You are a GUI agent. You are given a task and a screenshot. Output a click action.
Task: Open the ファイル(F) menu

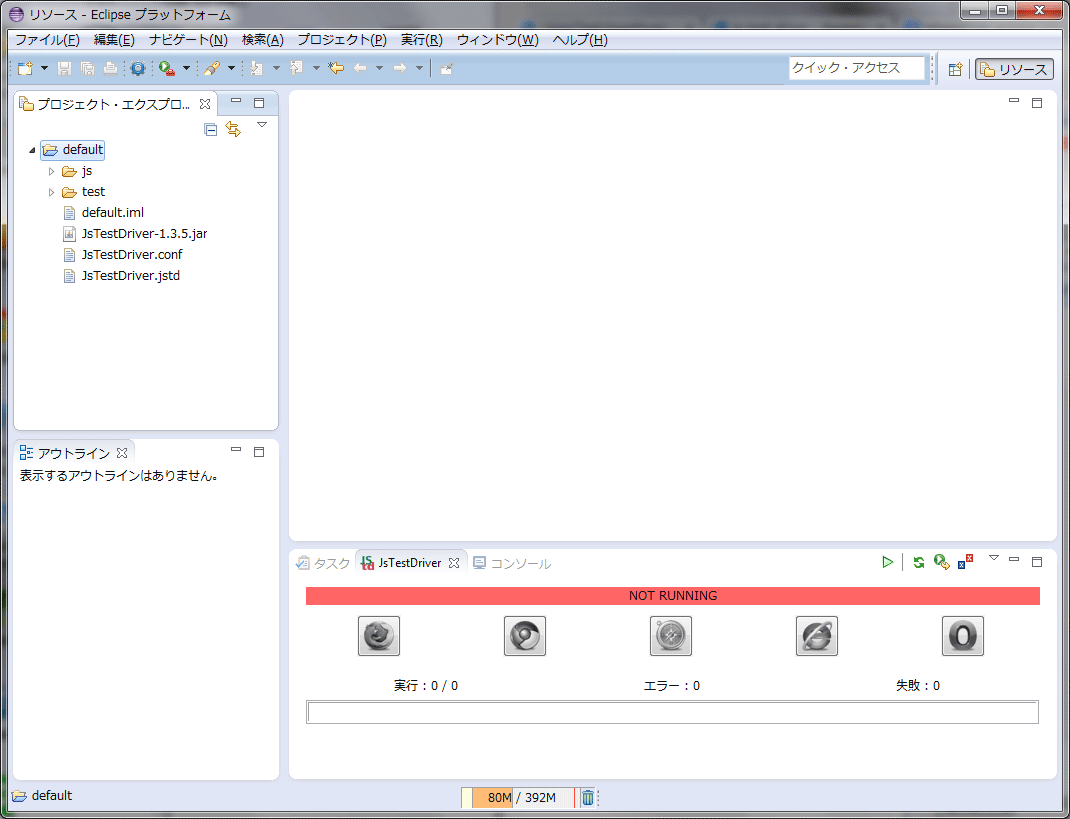pyautogui.click(x=48, y=40)
